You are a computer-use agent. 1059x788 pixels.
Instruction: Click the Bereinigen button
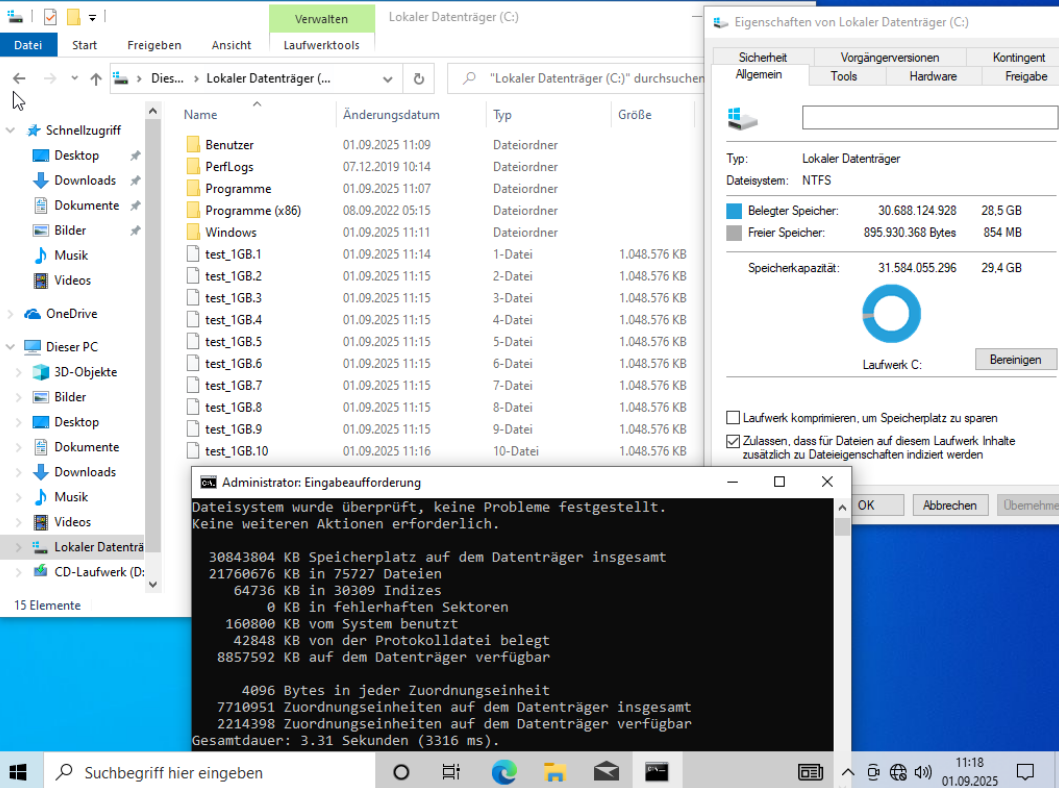1014,359
